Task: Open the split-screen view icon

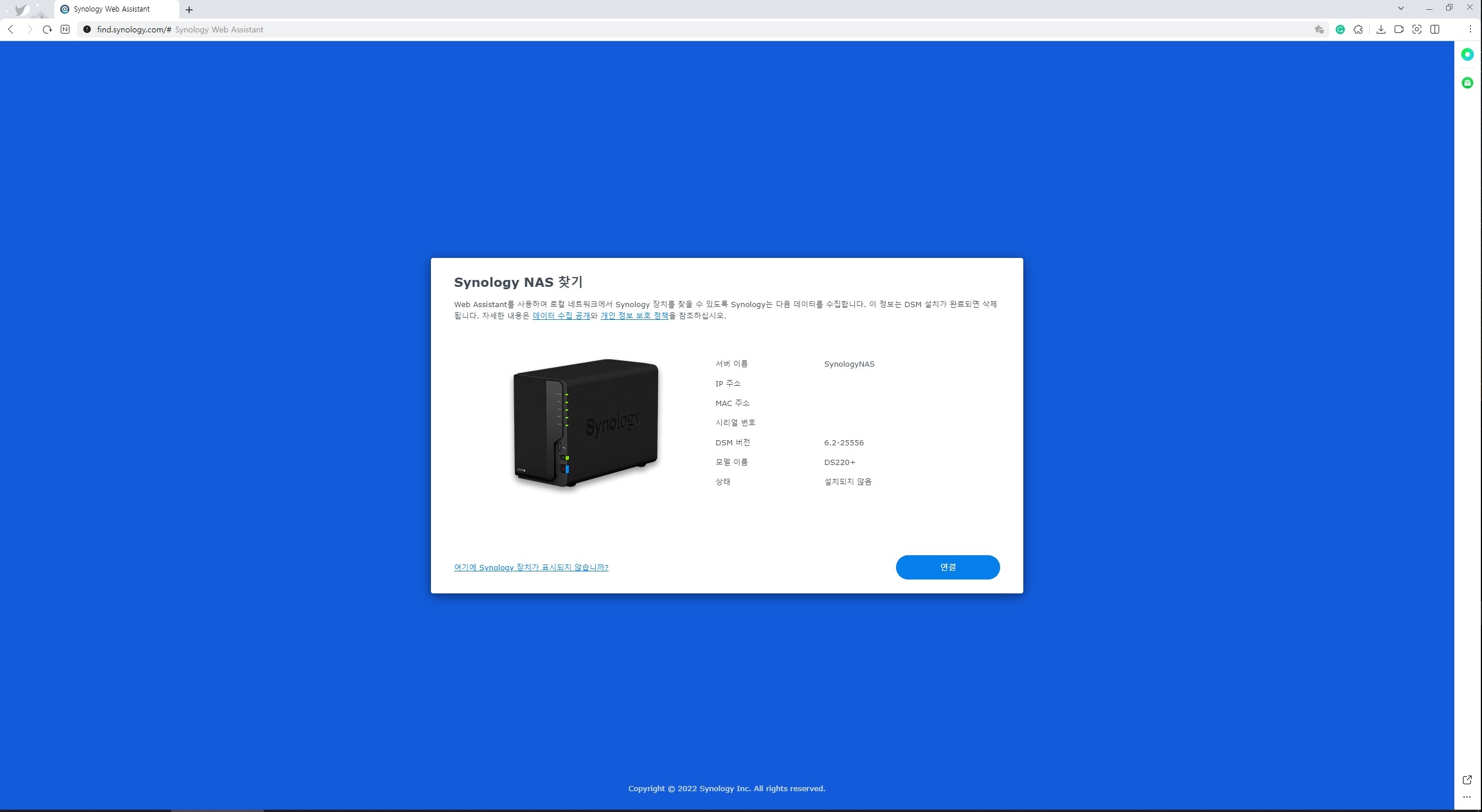Action: pyautogui.click(x=1435, y=29)
